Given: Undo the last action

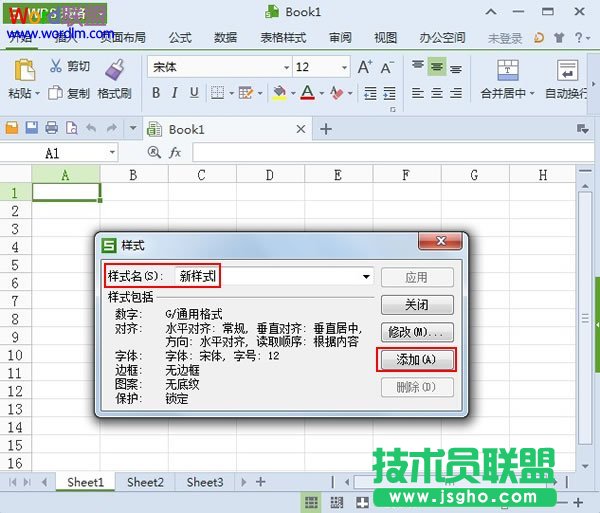Looking at the screenshot, I should pyautogui.click(x=91, y=128).
